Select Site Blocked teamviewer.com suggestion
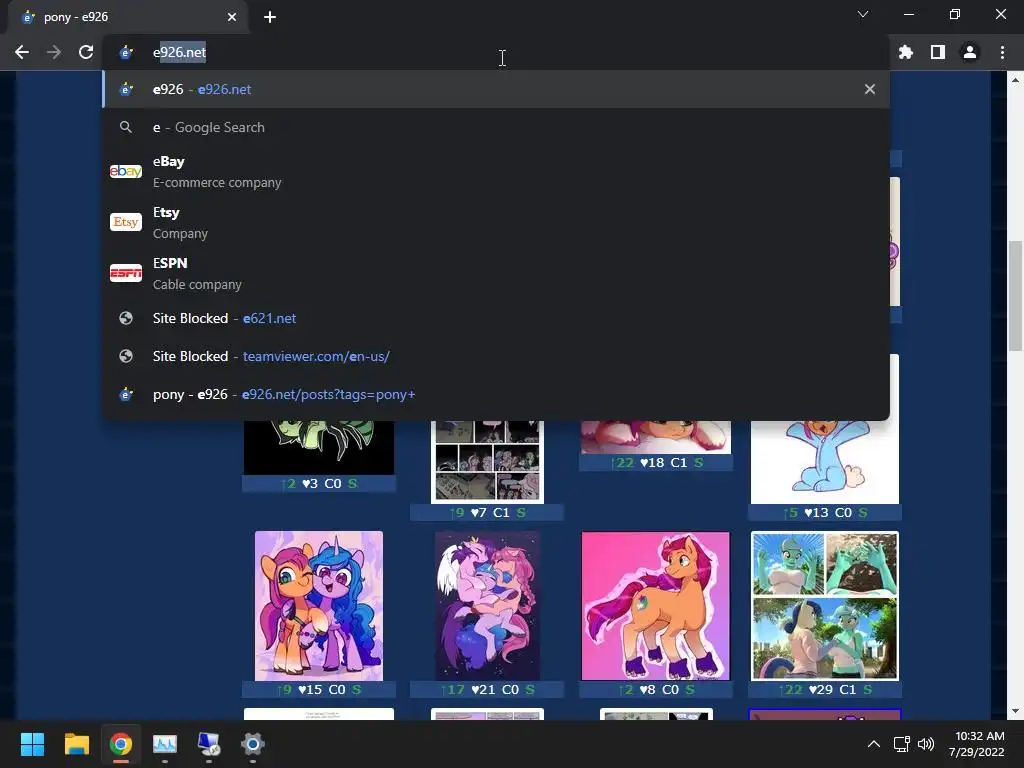The width and height of the screenshot is (1024, 768). [x=496, y=356]
